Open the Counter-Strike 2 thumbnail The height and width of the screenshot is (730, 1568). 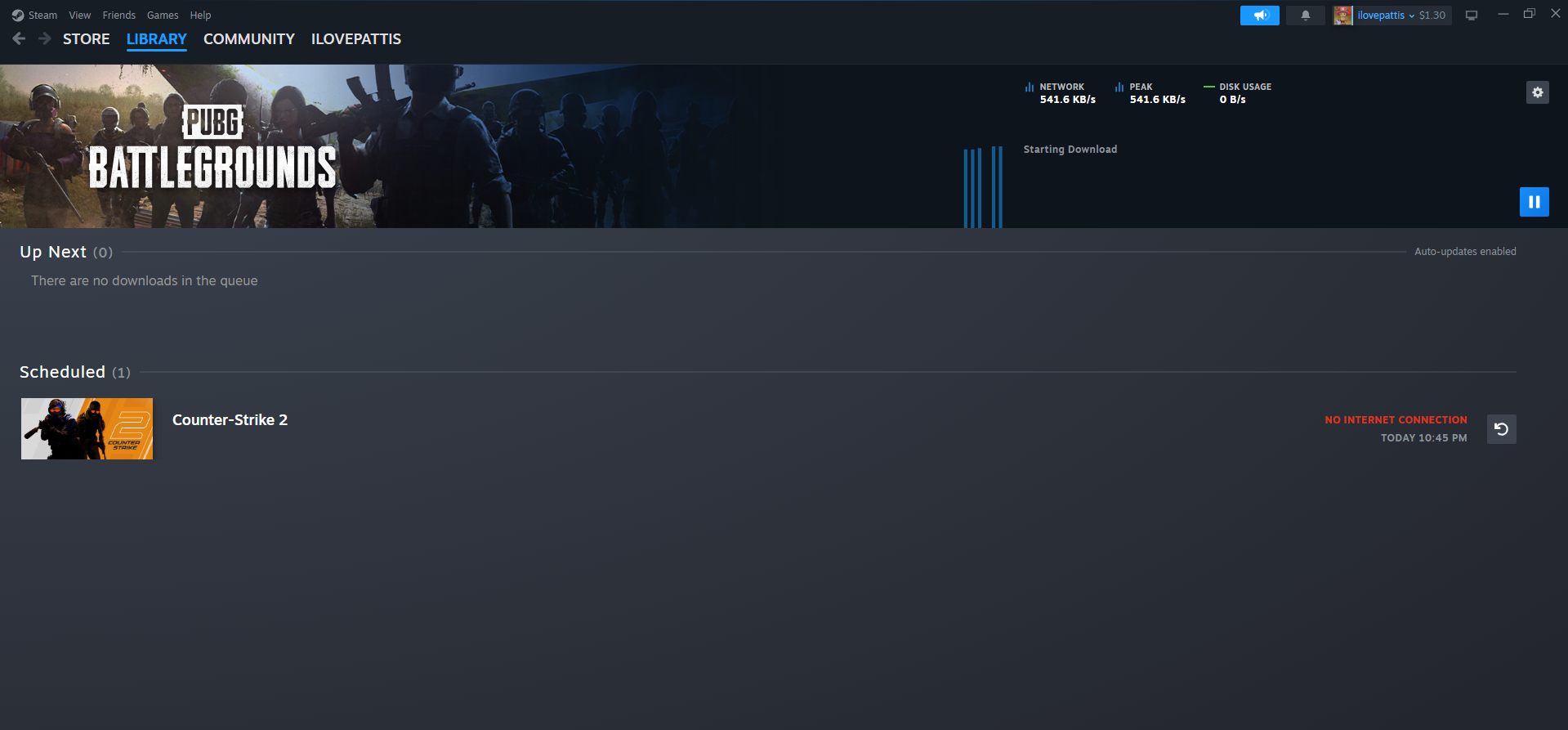coord(87,429)
